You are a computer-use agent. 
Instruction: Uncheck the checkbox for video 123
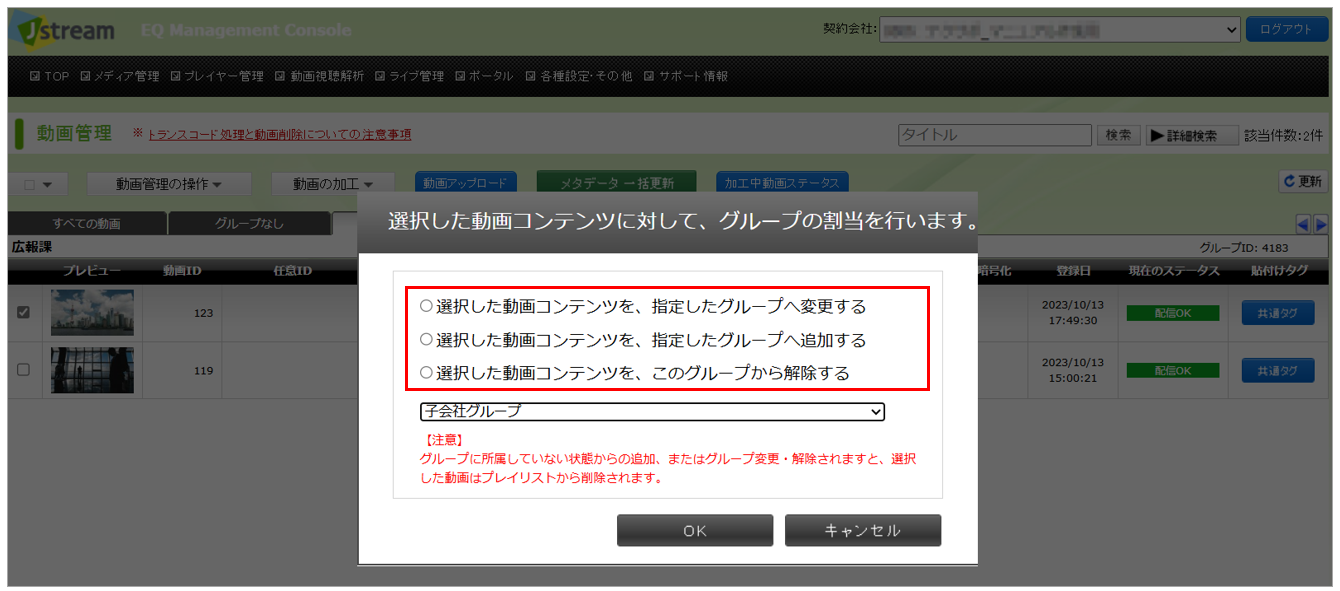pyautogui.click(x=24, y=313)
